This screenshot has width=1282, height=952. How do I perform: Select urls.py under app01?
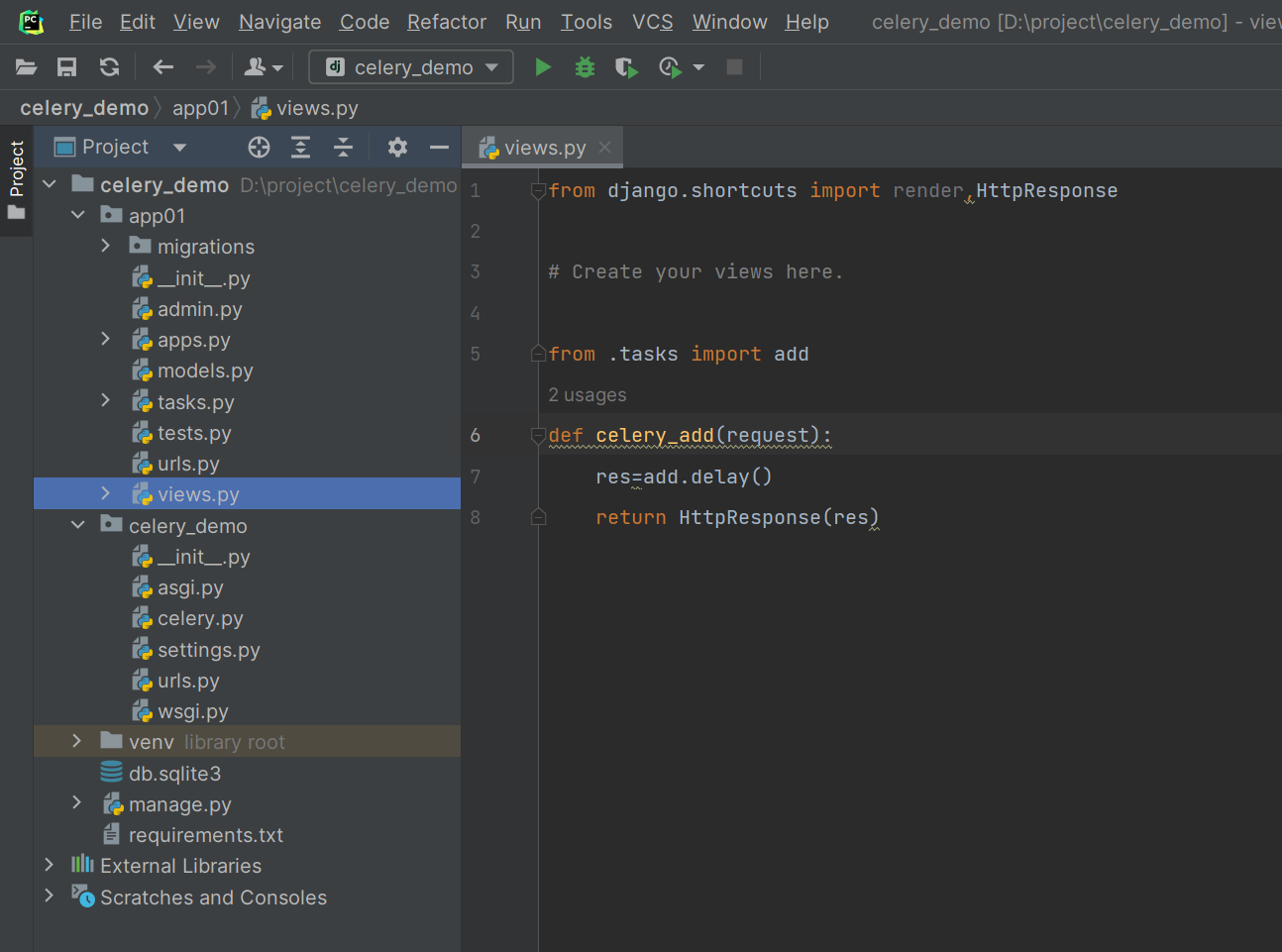point(188,464)
